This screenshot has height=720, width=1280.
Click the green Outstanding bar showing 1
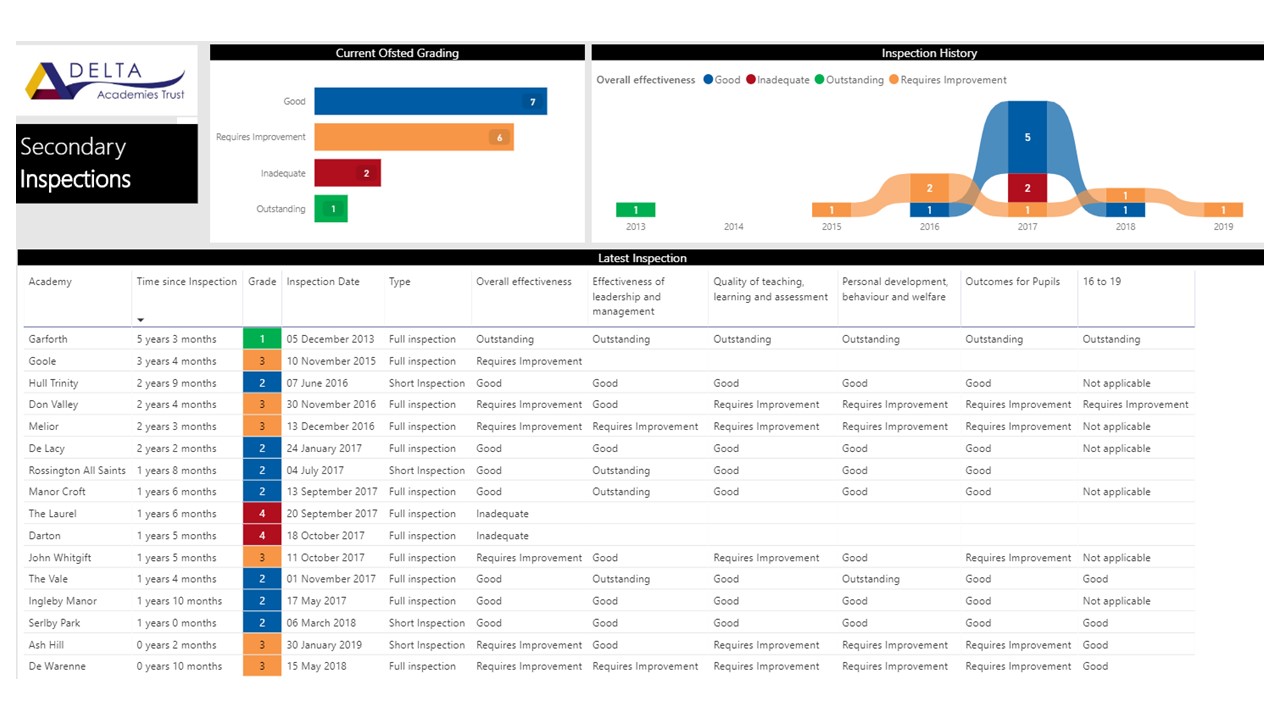pos(330,209)
